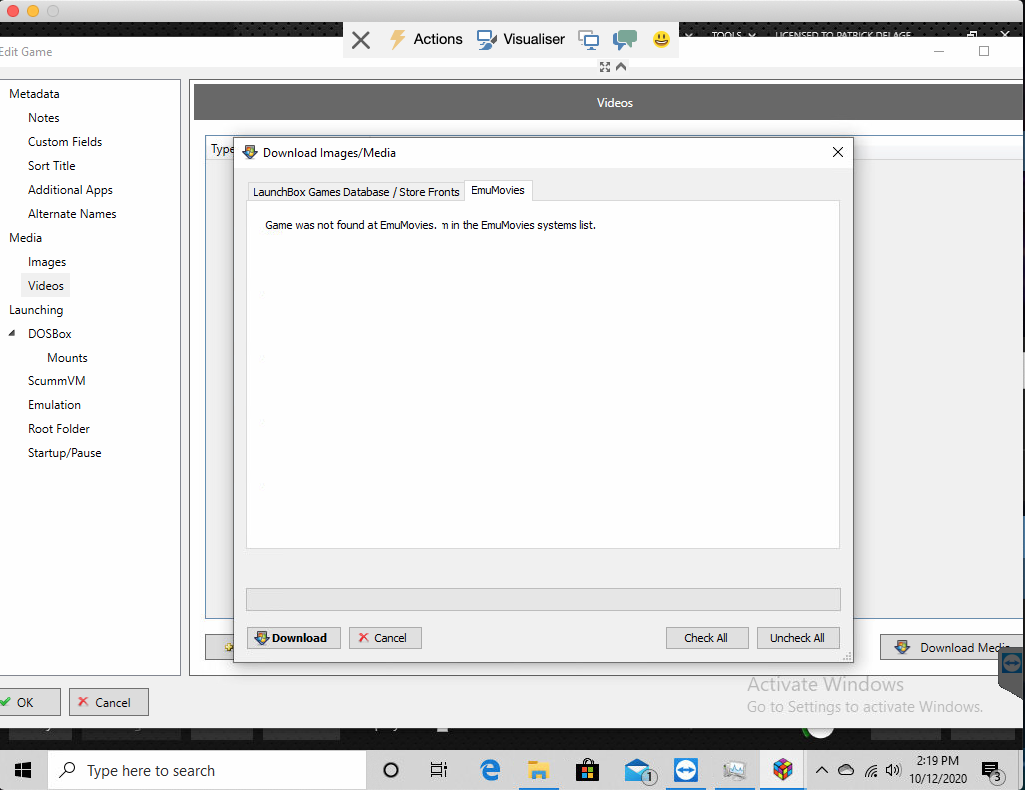The image size is (1025, 790).
Task: Expand the TeamViewer side panel tab
Action: click(1011, 665)
